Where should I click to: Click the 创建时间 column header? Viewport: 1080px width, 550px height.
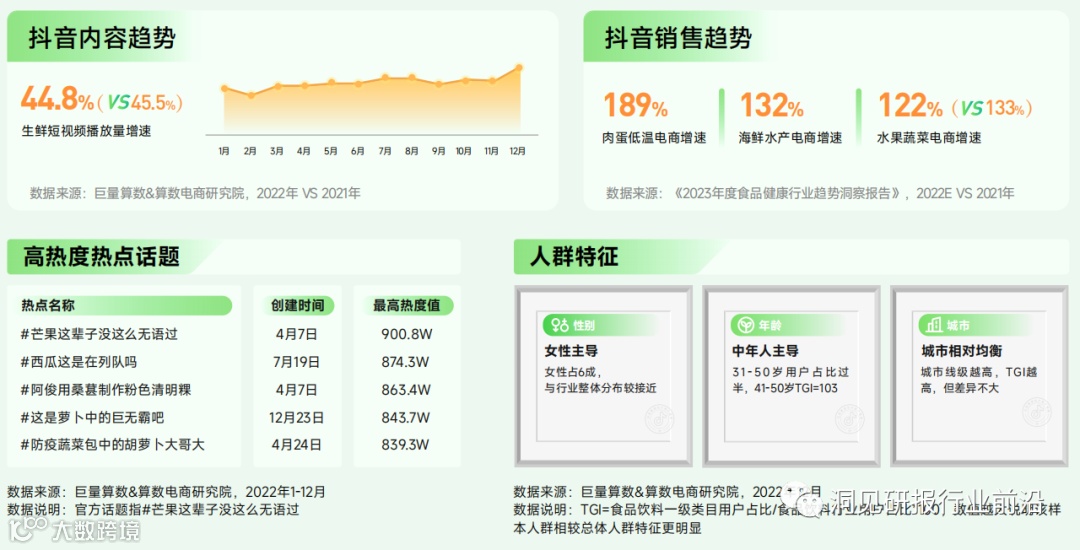(x=298, y=306)
